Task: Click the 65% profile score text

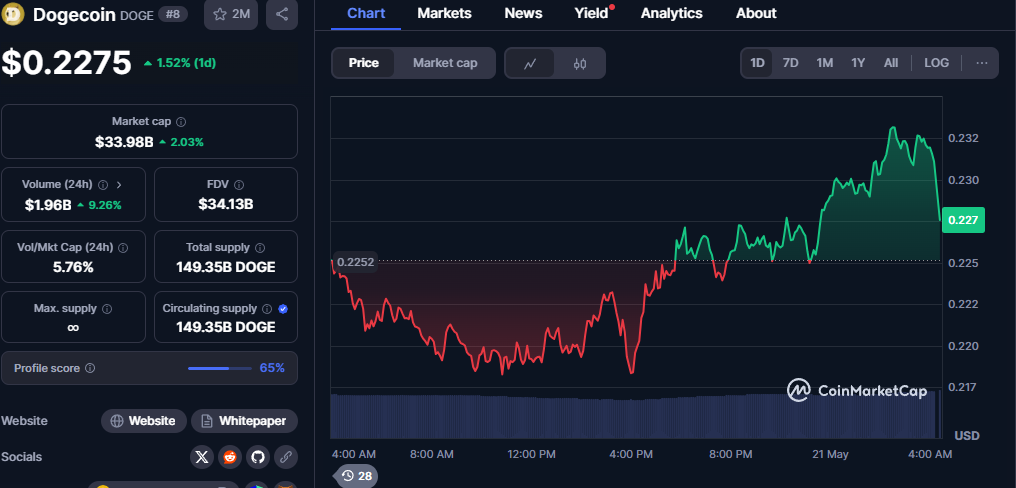Action: tap(272, 368)
